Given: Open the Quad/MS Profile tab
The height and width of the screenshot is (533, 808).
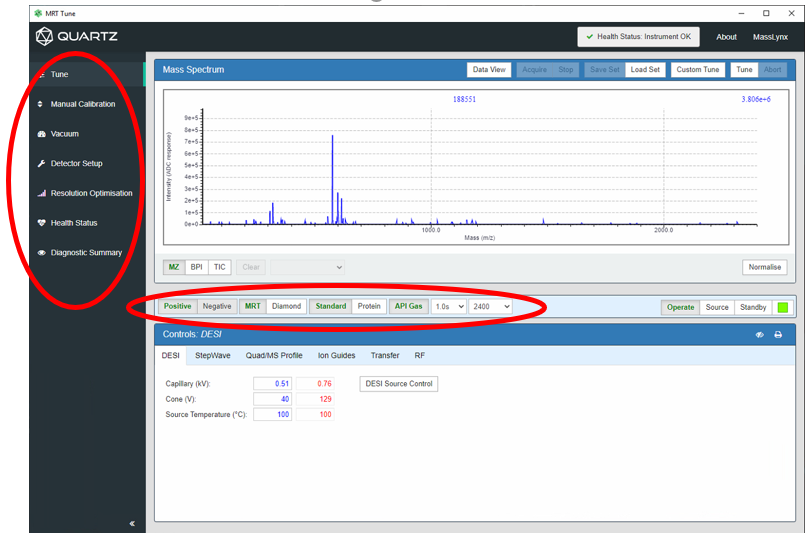Looking at the screenshot, I should (x=274, y=355).
